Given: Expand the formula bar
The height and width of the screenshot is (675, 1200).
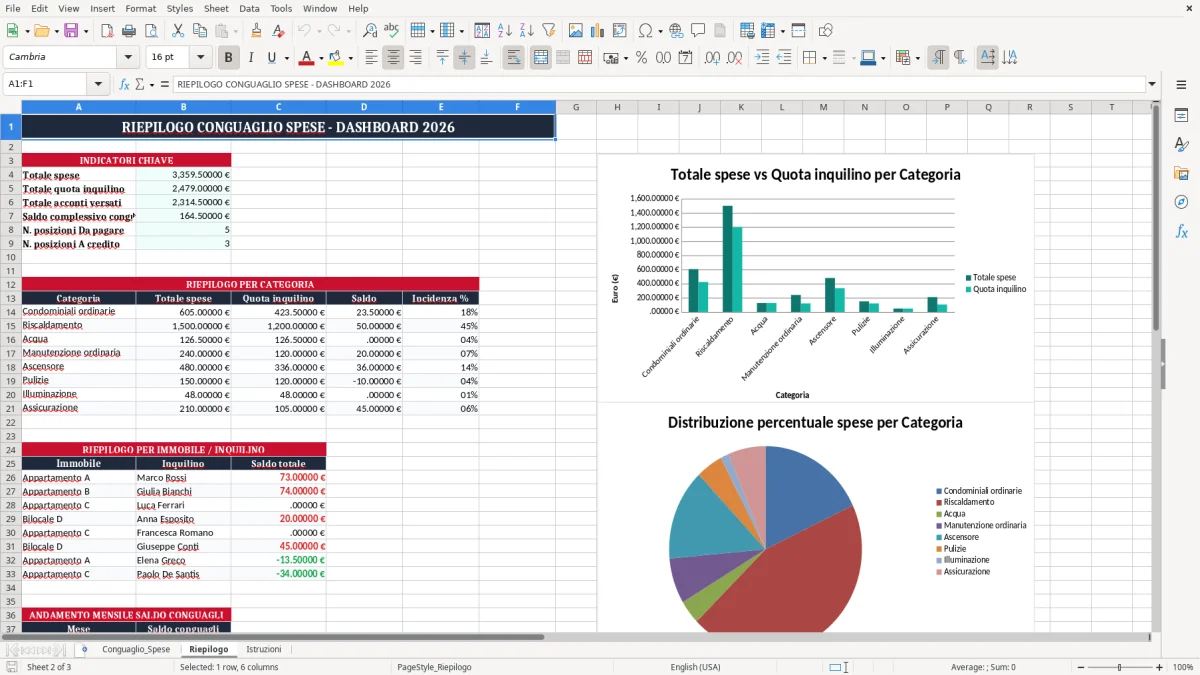Looking at the screenshot, I should (x=1152, y=84).
